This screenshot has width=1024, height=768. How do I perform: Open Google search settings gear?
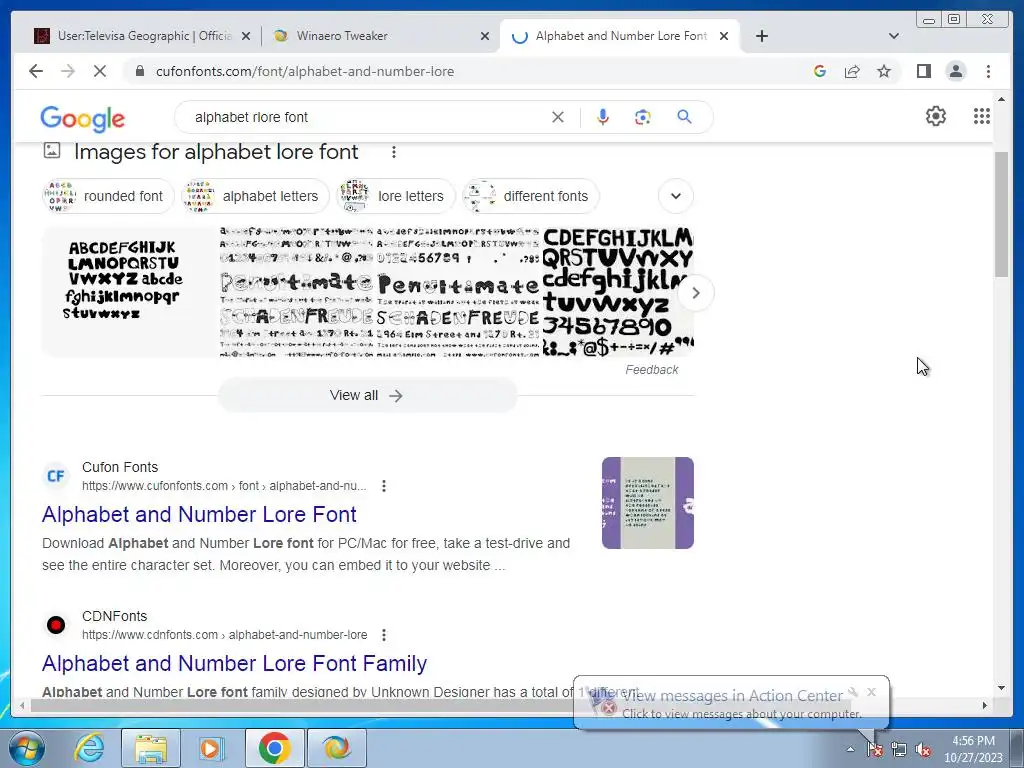click(x=935, y=116)
